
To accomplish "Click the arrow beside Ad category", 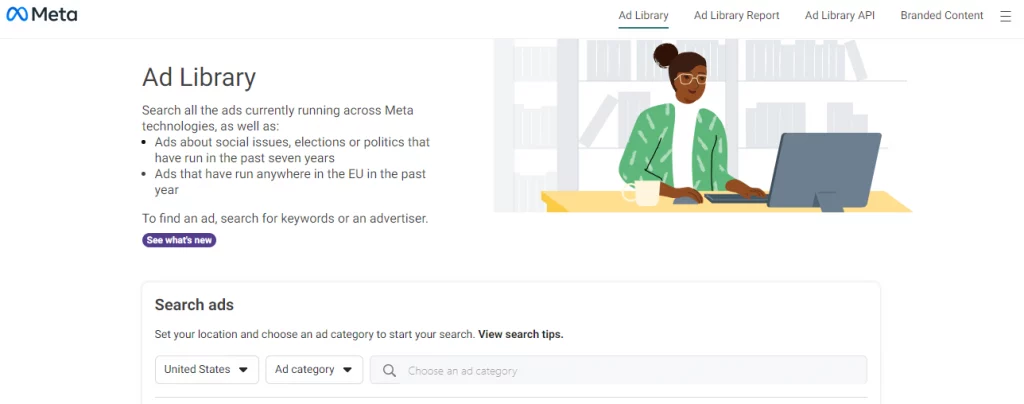I will tap(347, 370).
